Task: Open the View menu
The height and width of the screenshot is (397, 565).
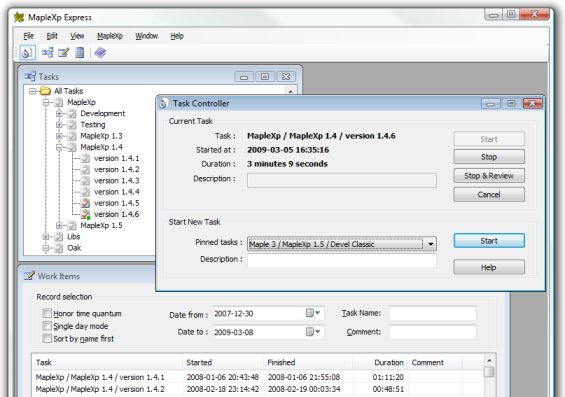Action: coord(77,36)
